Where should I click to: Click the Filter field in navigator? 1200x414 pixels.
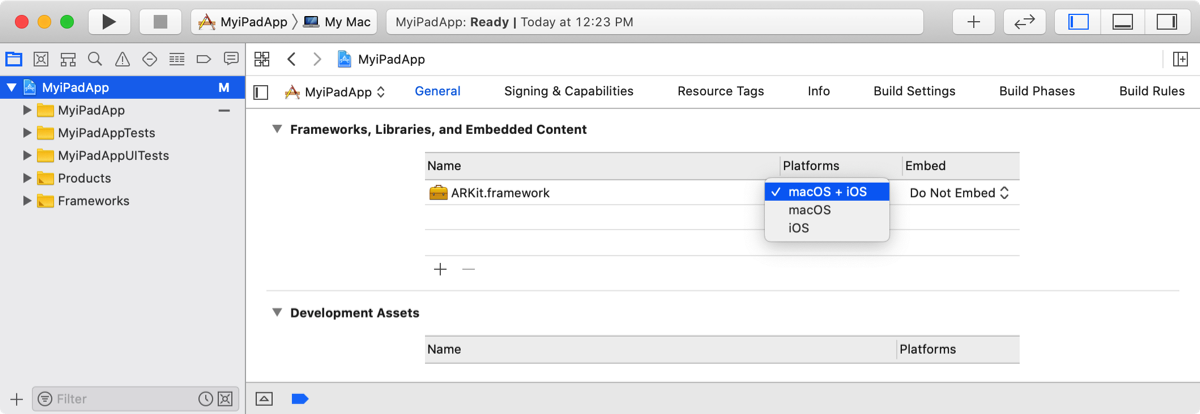click(x=120, y=399)
